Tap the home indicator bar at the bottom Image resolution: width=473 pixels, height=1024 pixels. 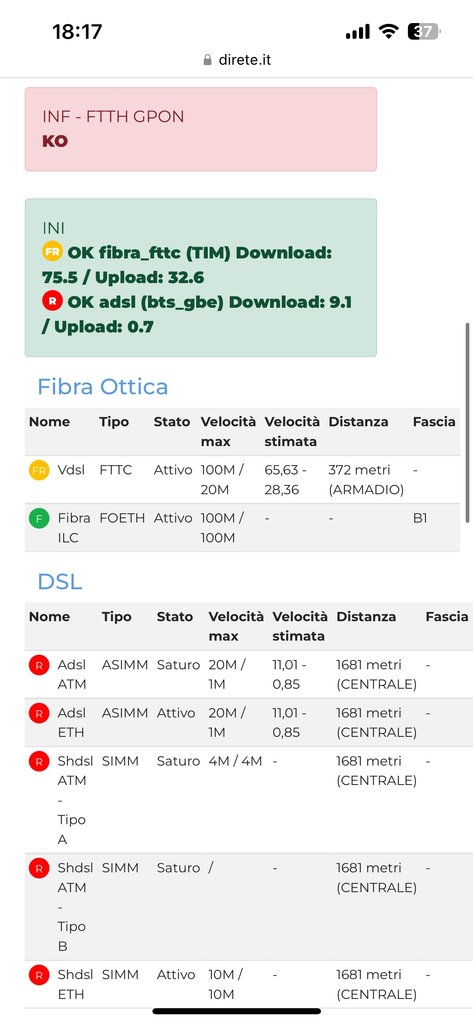click(x=236, y=1012)
